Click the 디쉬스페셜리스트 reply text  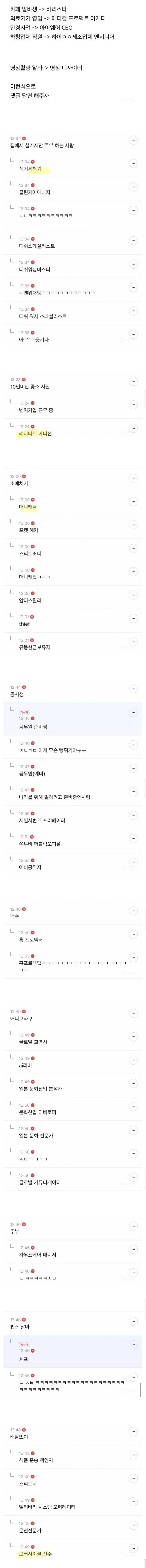coord(36,246)
